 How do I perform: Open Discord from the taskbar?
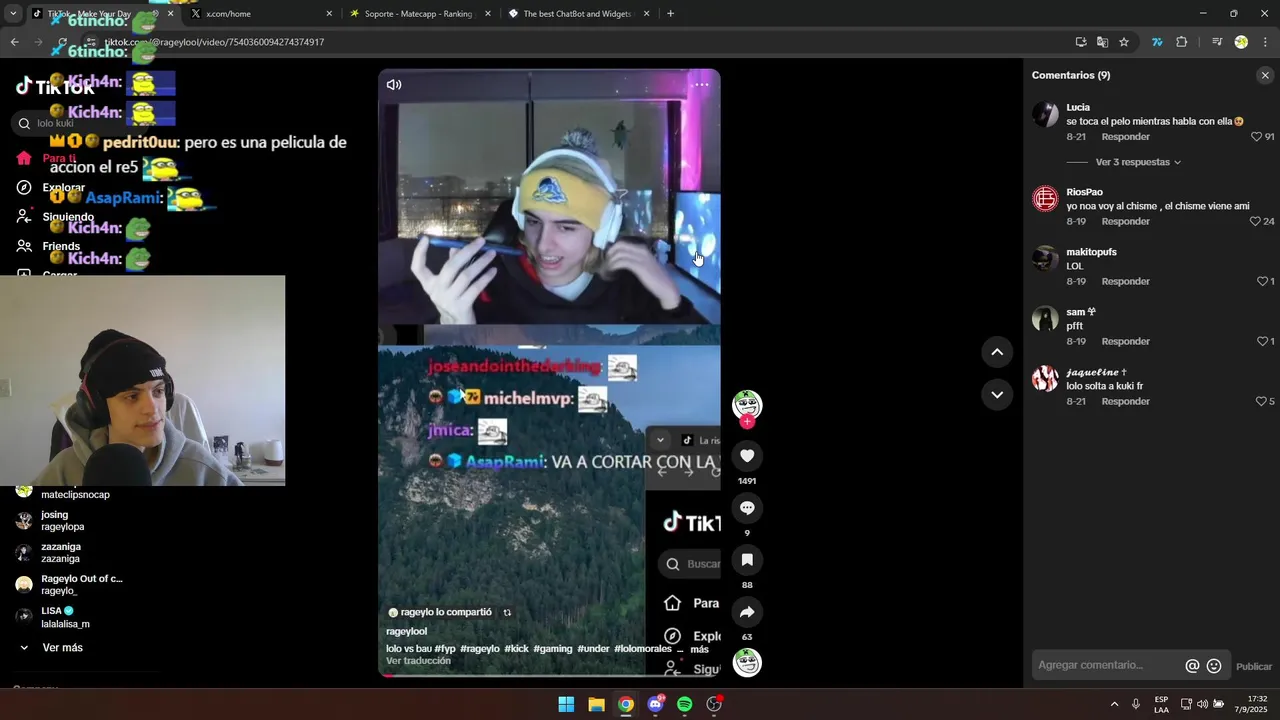[x=655, y=704]
